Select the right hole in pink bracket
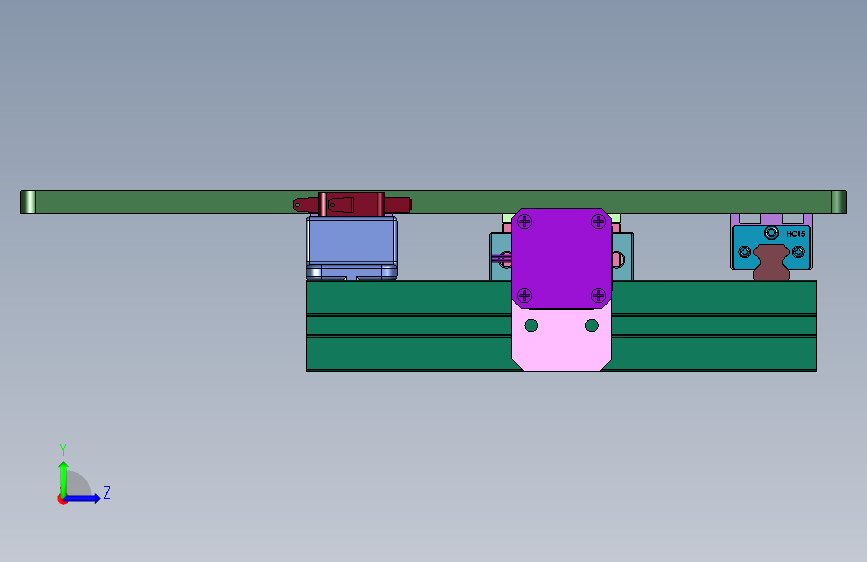Viewport: 867px width, 562px height. point(592,325)
